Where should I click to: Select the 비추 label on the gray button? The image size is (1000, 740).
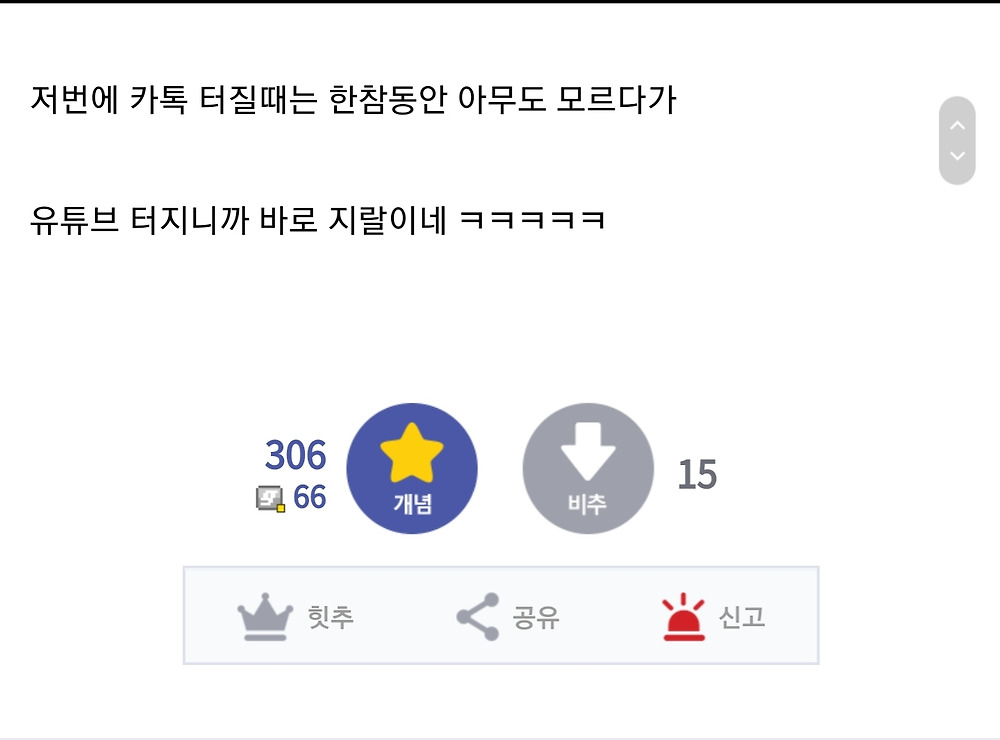point(587,504)
